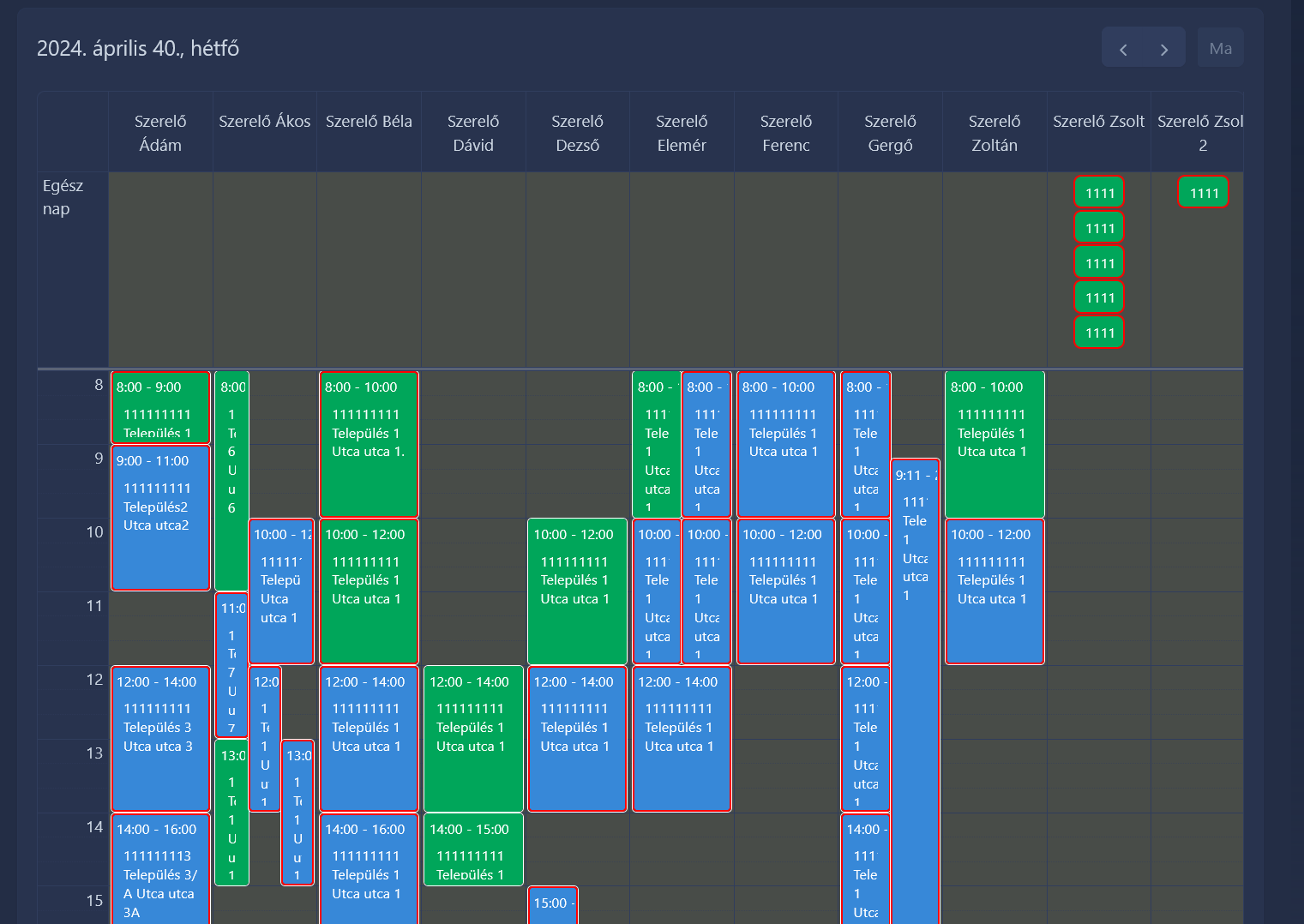Viewport: 1304px width, 924px height.
Task: Open Ferenc's 10:00 - 12:00 appointment
Action: [786, 591]
